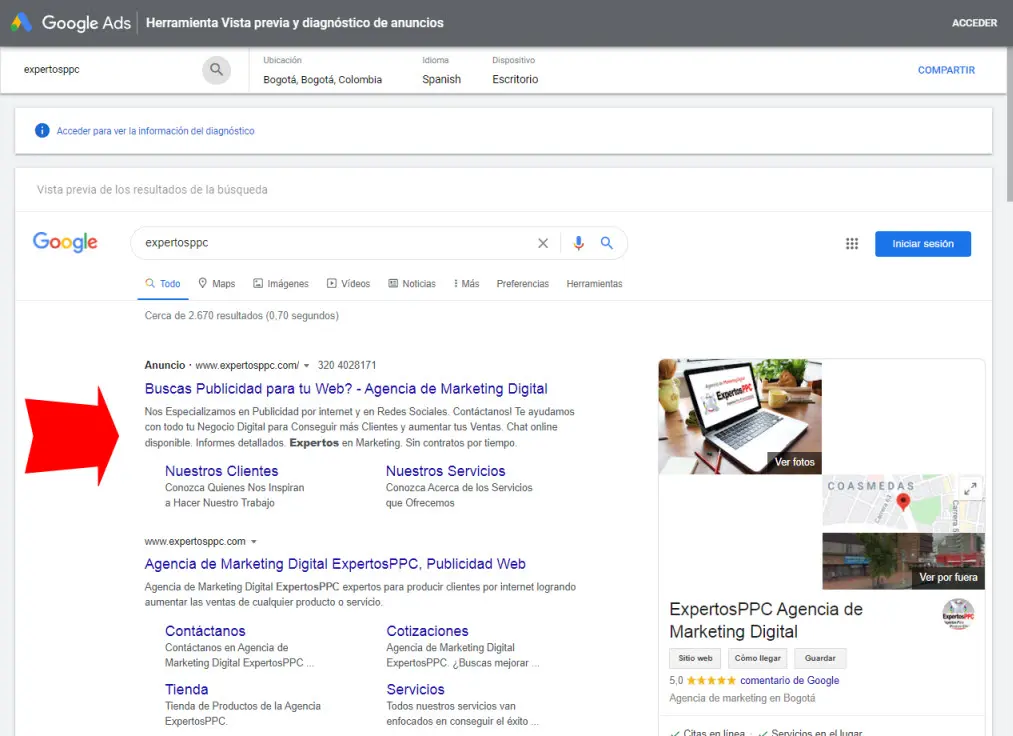Image resolution: width=1013 pixels, height=736 pixels.
Task: Click ACCEDER in the top bar
Action: click(x=974, y=23)
